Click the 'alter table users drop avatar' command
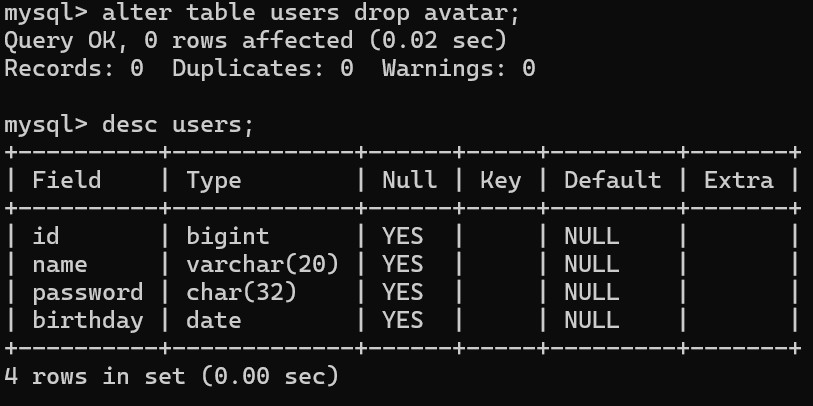 tap(310, 14)
